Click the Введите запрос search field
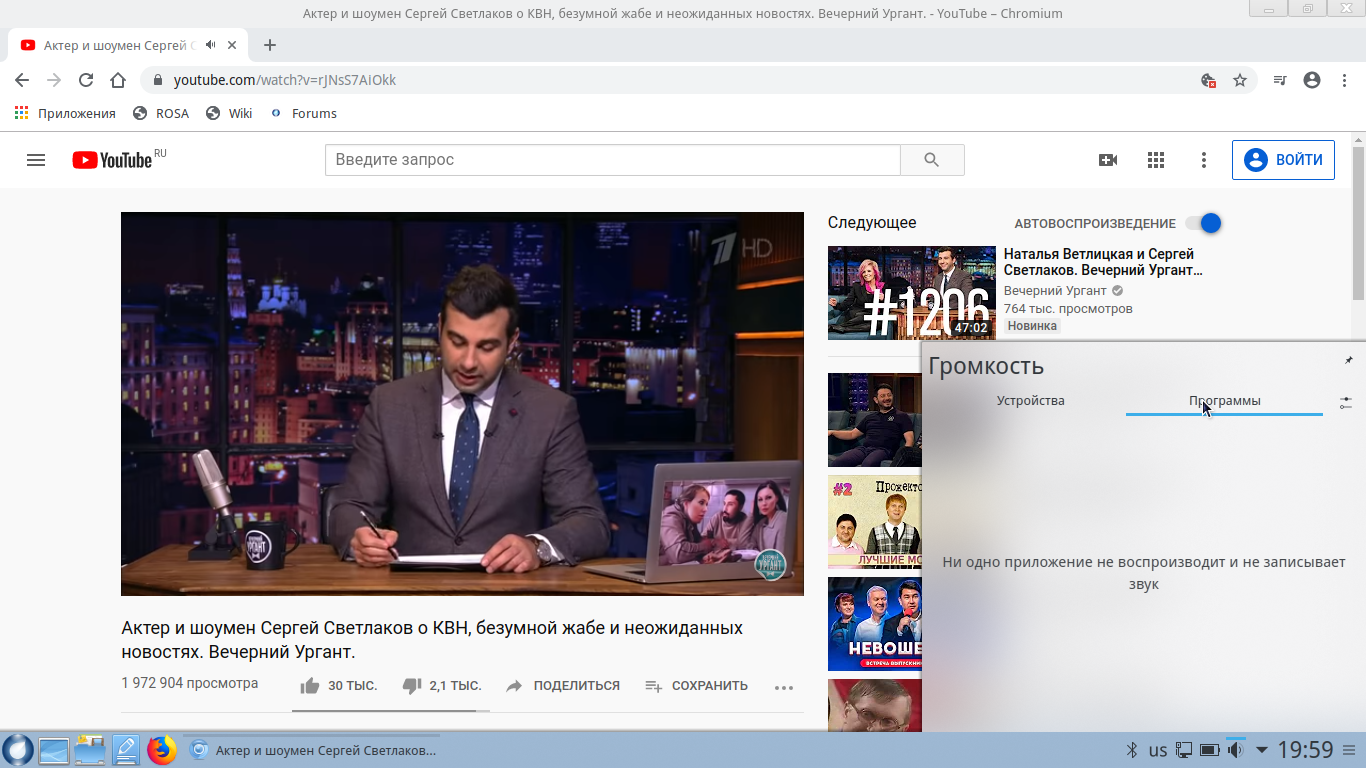The width and height of the screenshot is (1366, 768). click(x=613, y=160)
